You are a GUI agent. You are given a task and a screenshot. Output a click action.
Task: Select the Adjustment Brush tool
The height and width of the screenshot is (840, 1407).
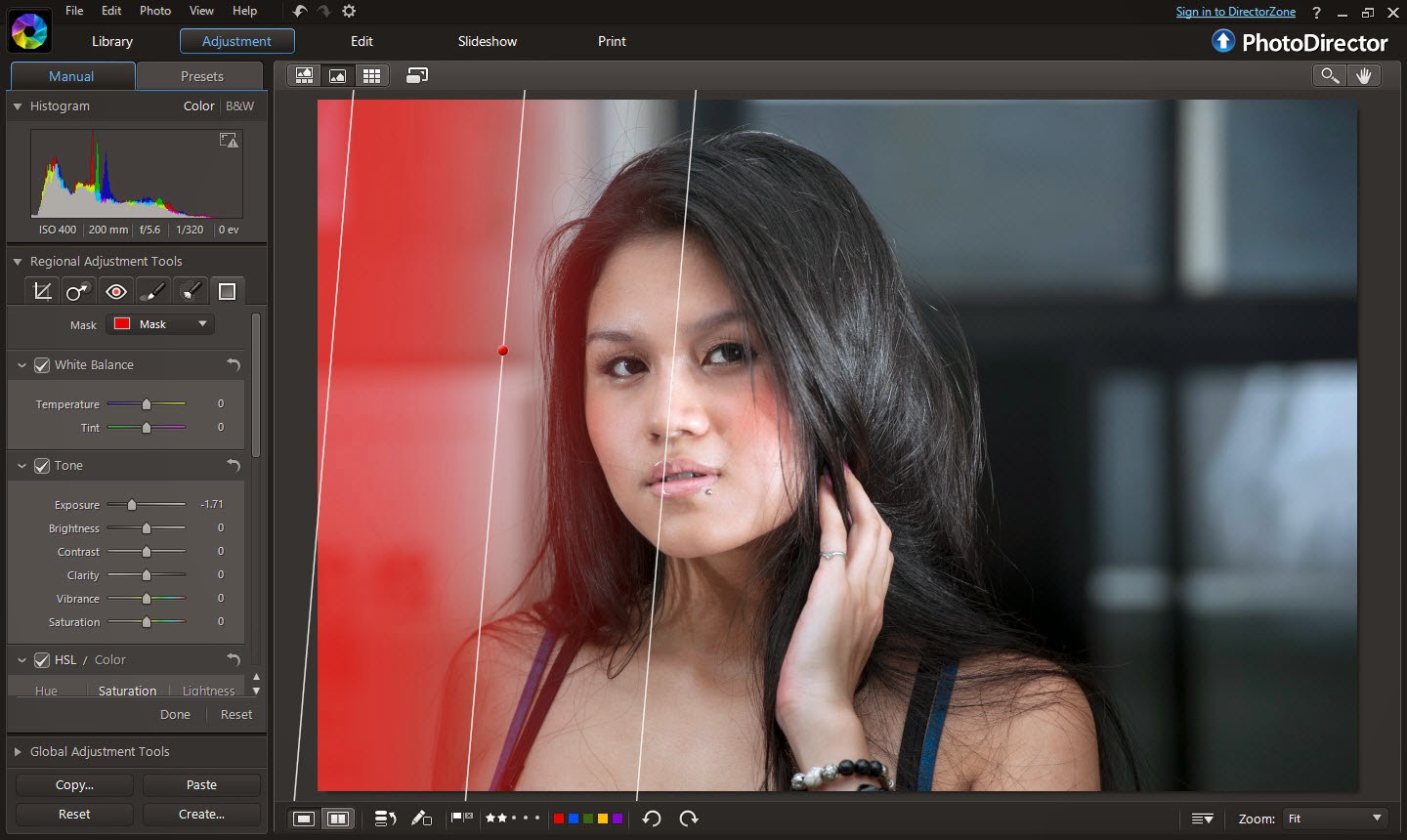point(152,291)
